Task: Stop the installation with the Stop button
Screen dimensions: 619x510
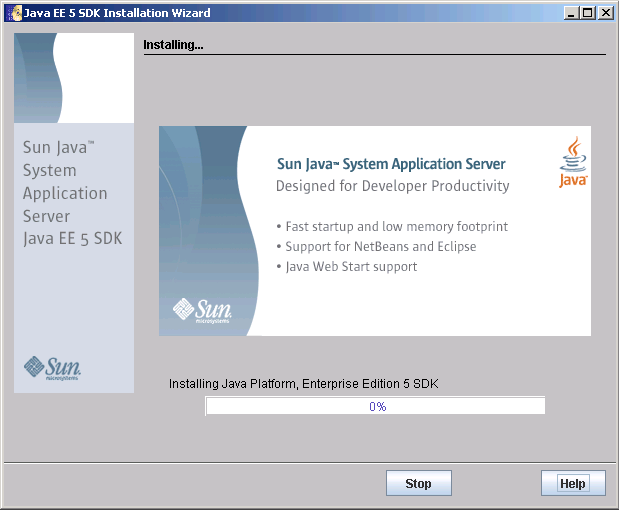Action: [x=418, y=483]
